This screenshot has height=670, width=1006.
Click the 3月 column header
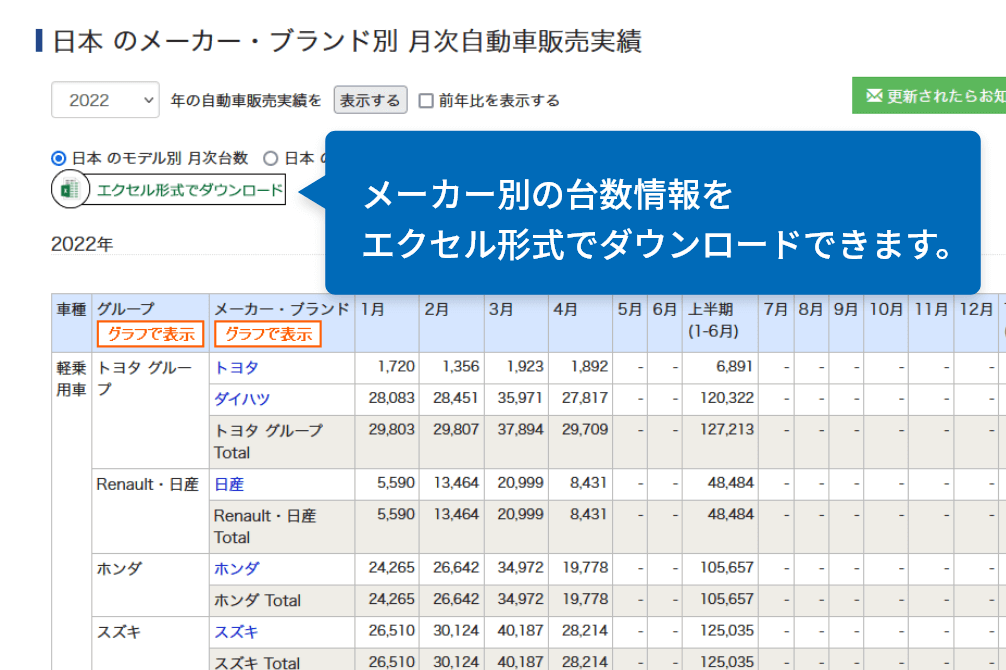point(516,323)
